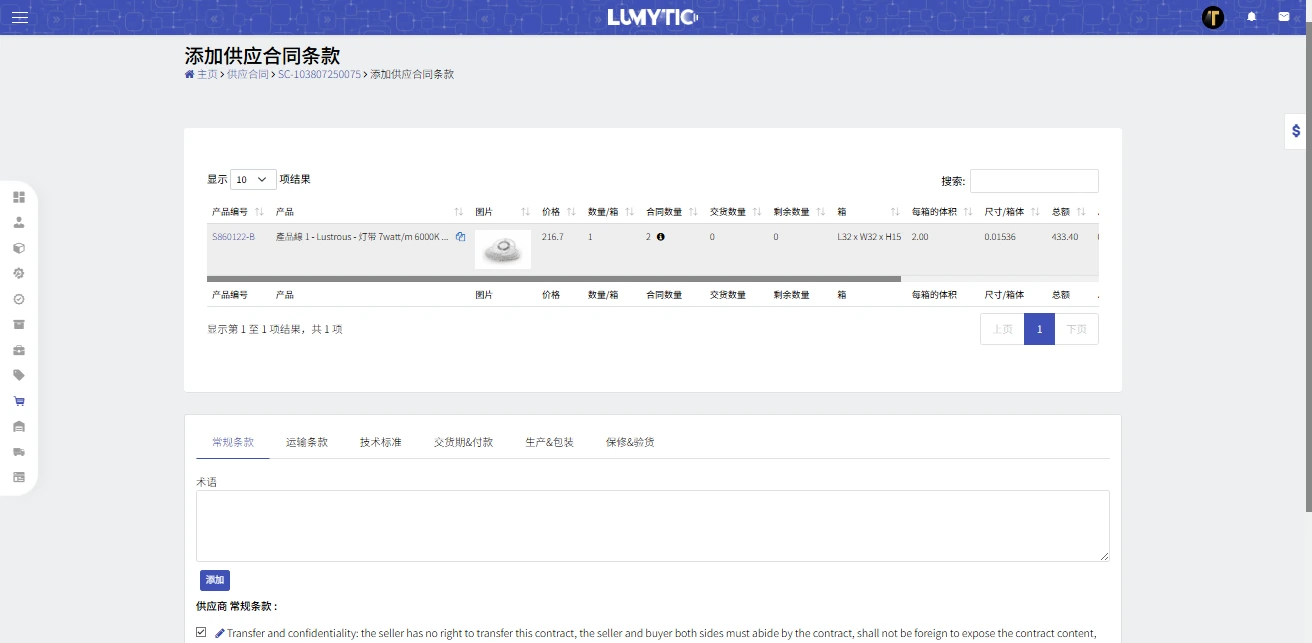
Task: Click the price tag sidebar icon
Action: (x=19, y=375)
